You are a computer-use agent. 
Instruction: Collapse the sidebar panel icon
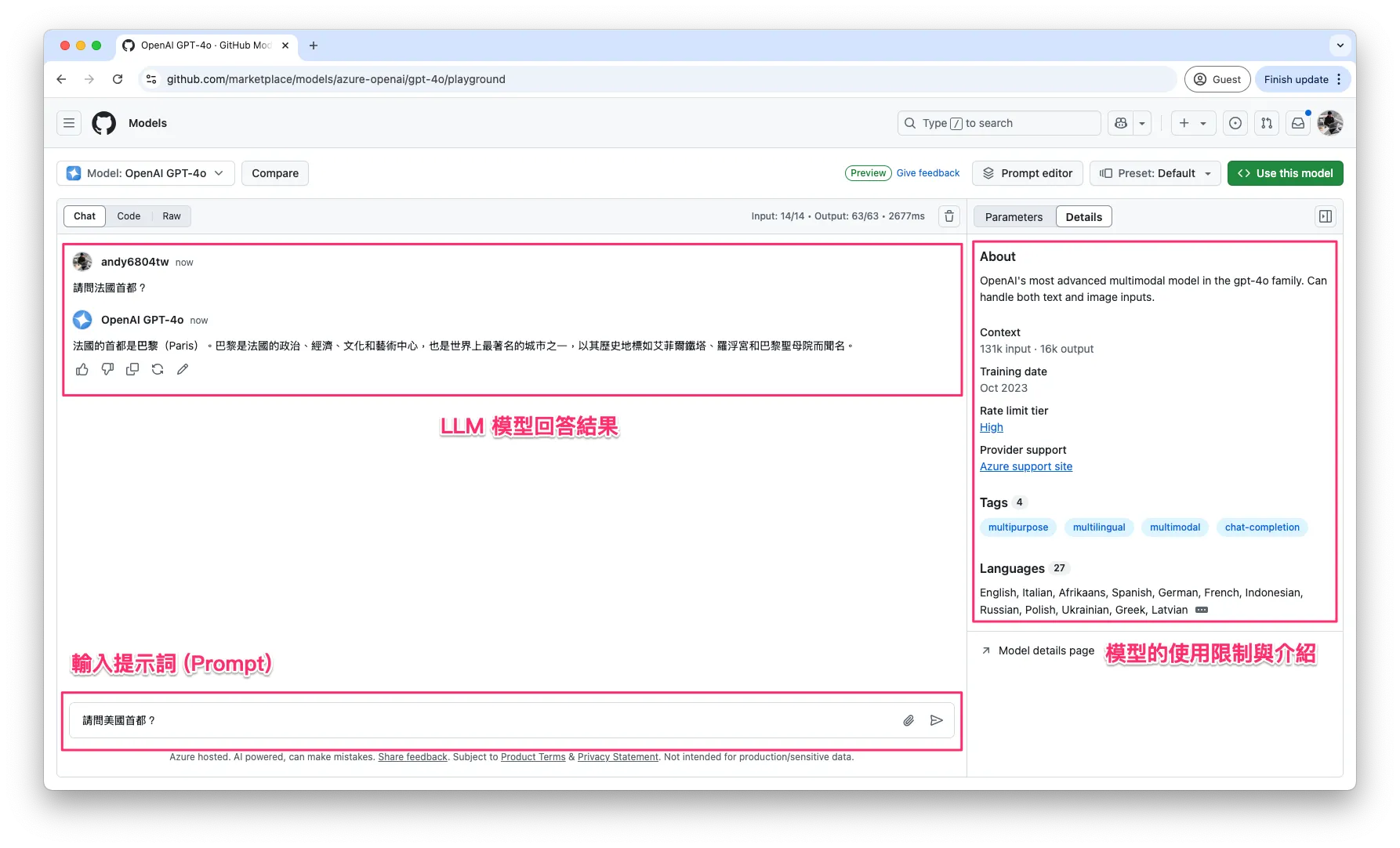coord(1326,216)
